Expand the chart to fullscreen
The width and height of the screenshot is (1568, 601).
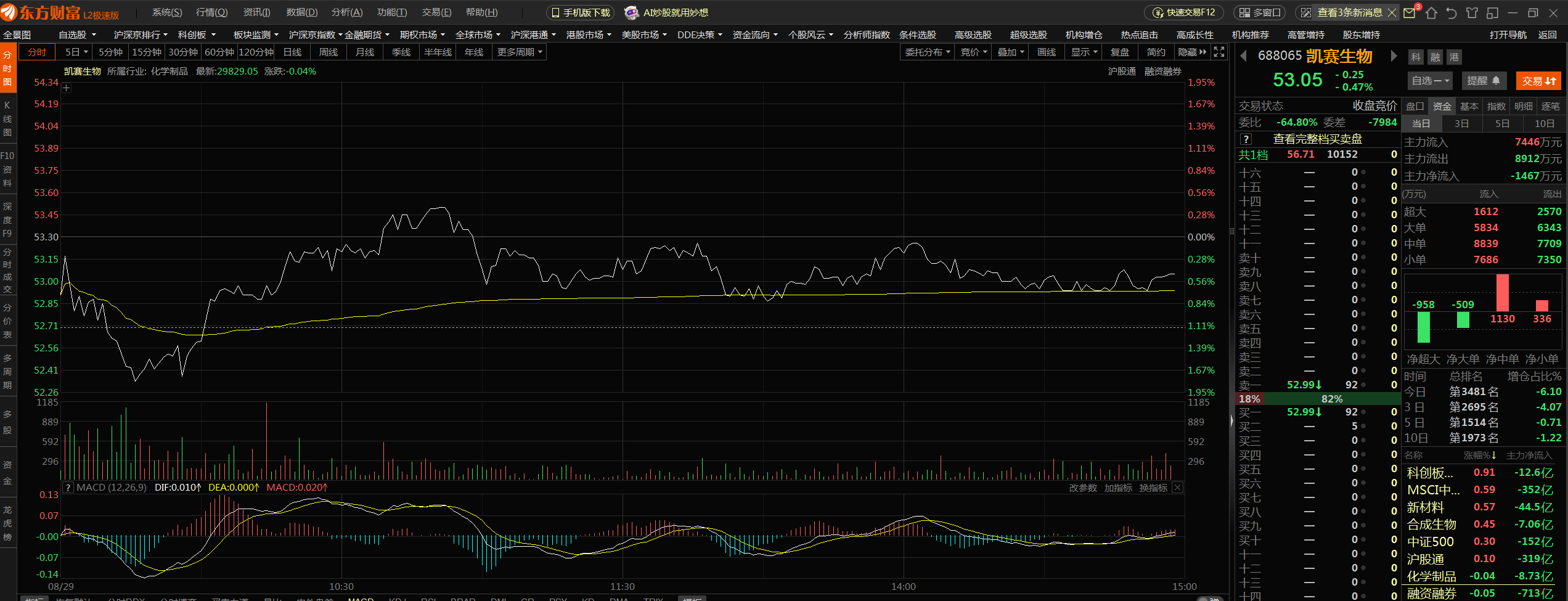(1219, 52)
